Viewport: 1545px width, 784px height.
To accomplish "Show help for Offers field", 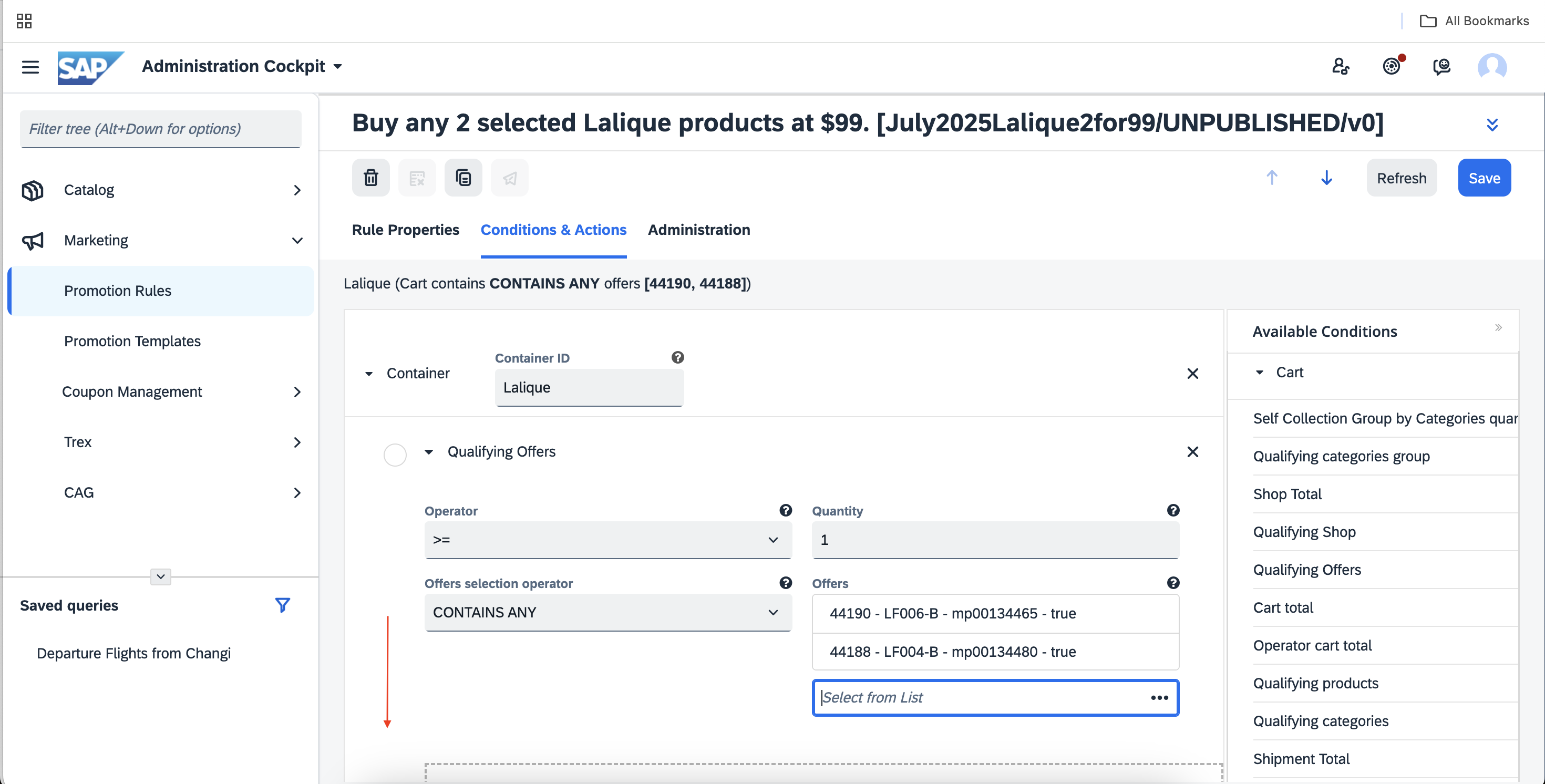I will (x=1173, y=583).
